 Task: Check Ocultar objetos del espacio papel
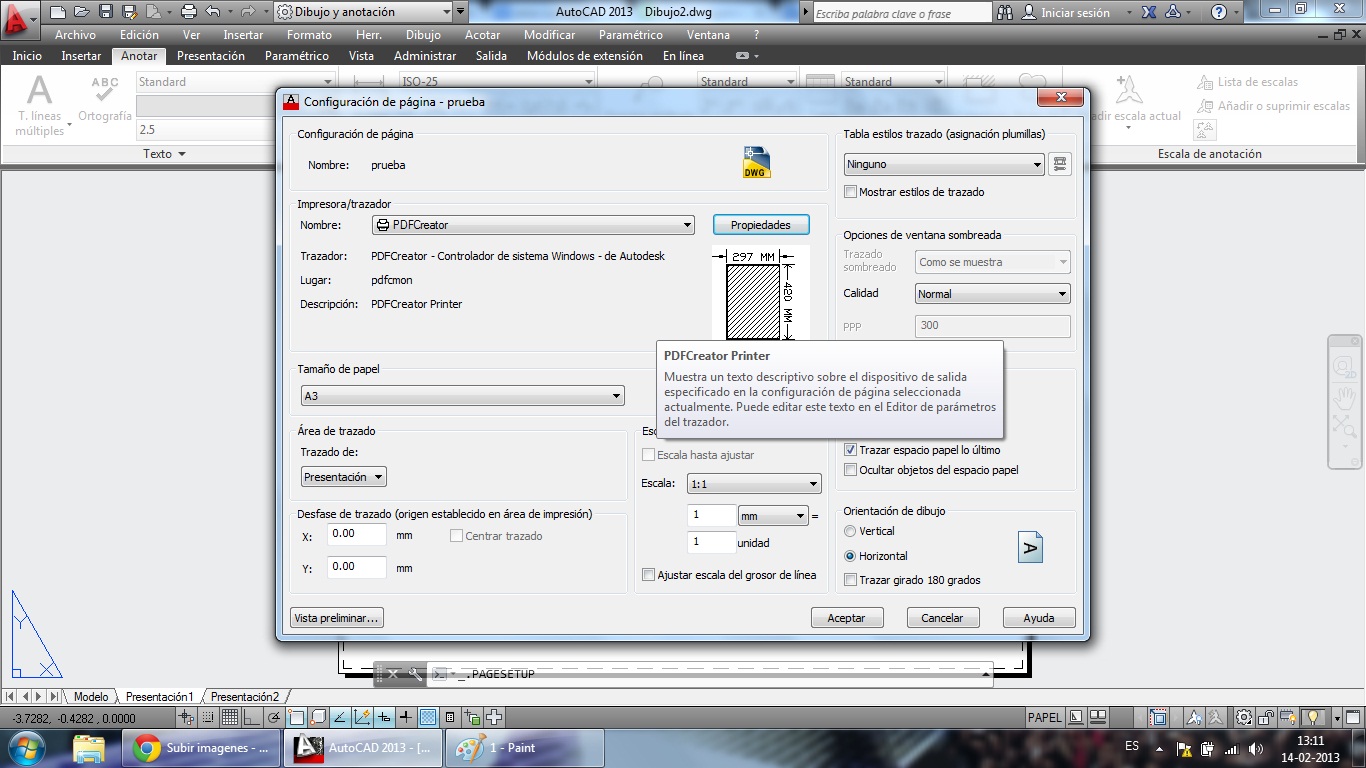[x=851, y=470]
